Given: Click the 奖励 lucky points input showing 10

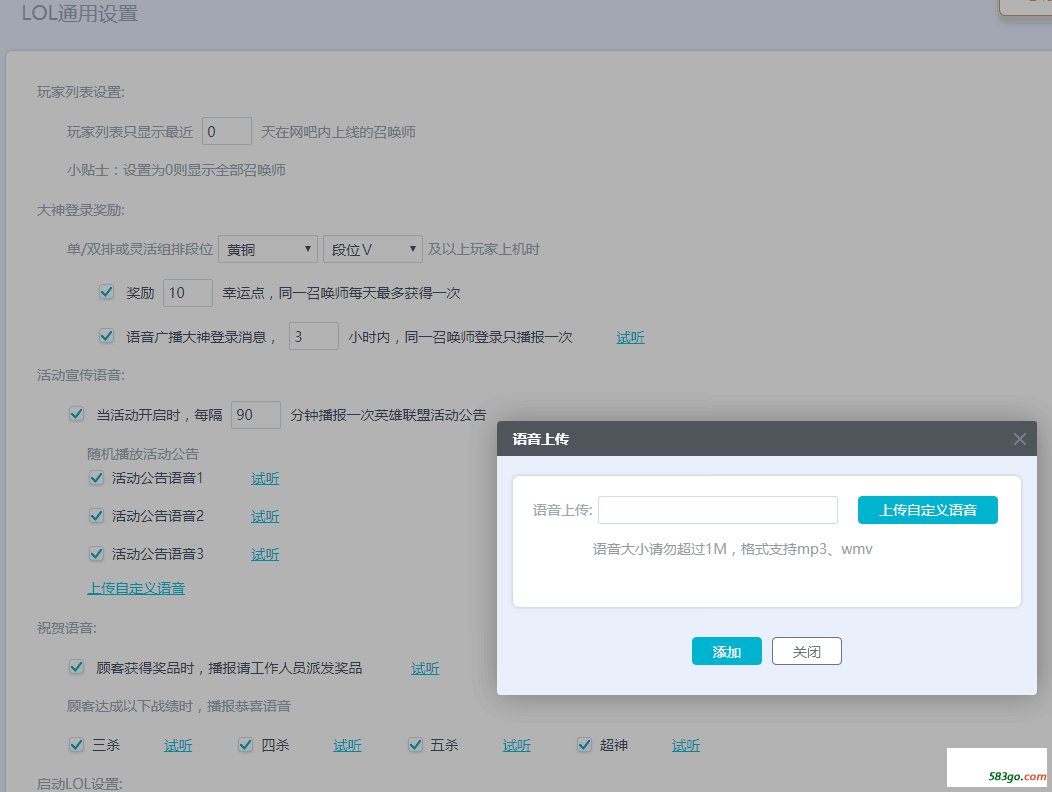Looking at the screenshot, I should [188, 293].
